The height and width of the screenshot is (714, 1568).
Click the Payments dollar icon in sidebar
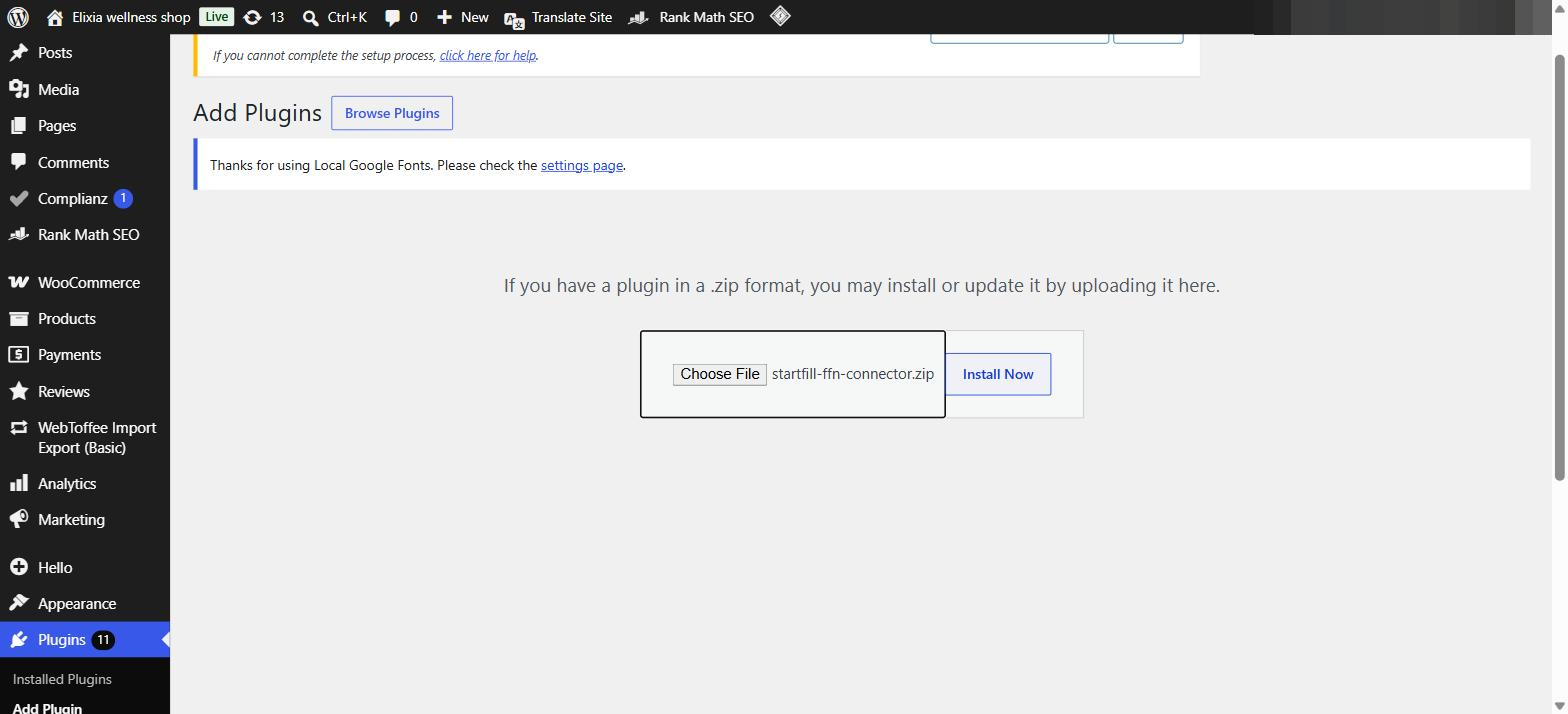click(x=18, y=355)
